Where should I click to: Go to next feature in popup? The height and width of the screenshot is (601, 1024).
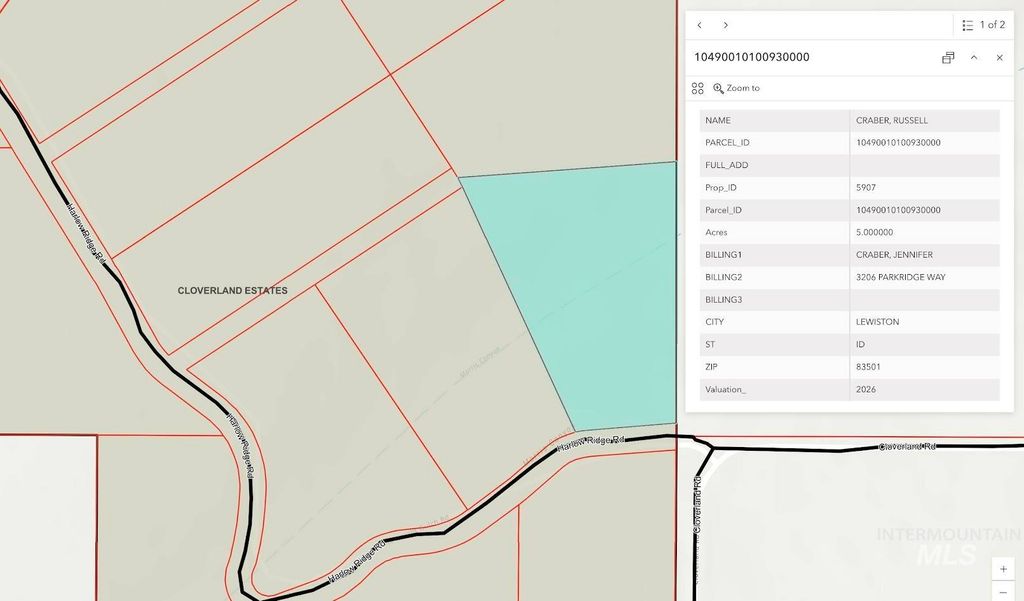[726, 25]
